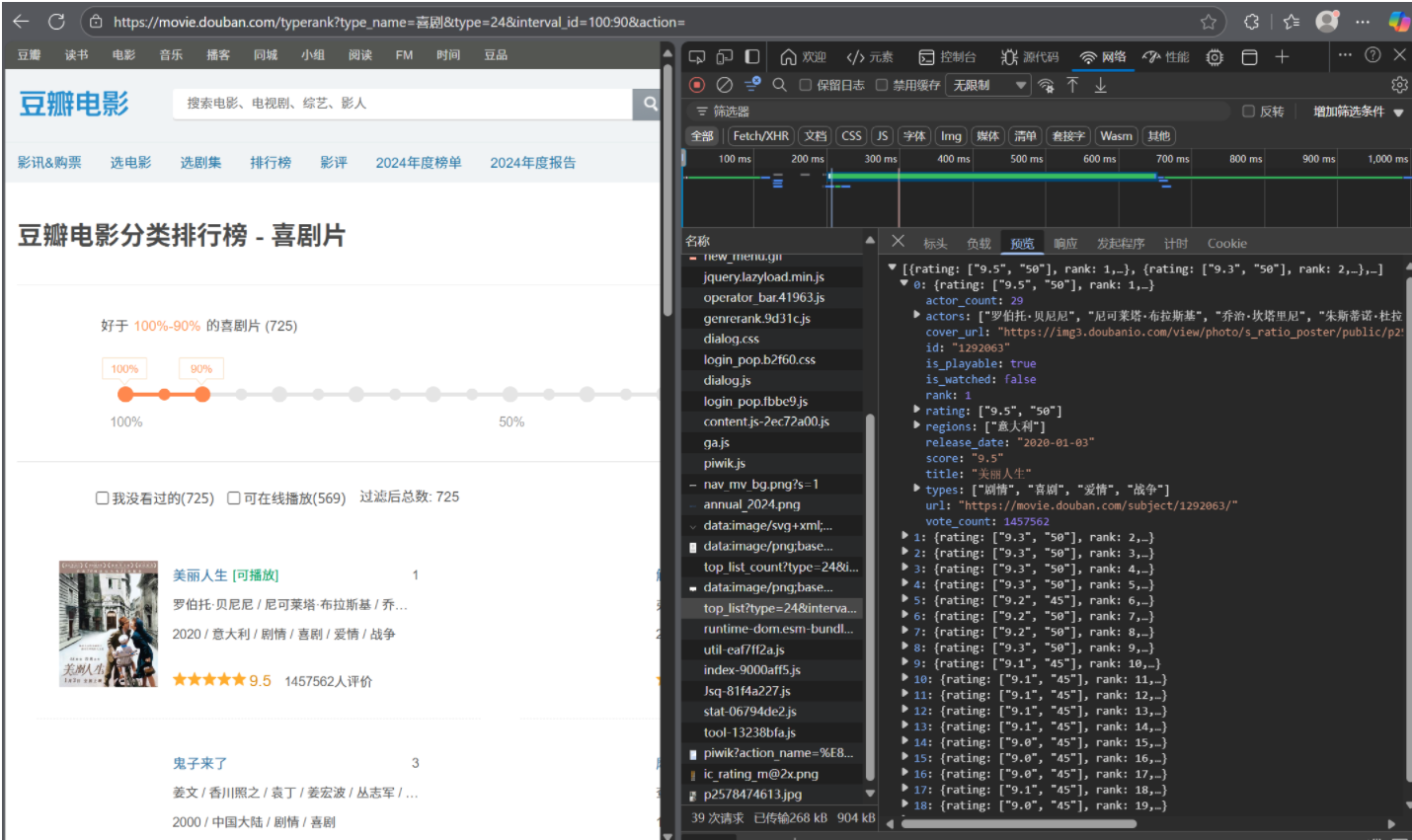Image resolution: width=1412 pixels, height=840 pixels.
Task: Toggle device emulation icon in DevTools
Action: point(725,57)
